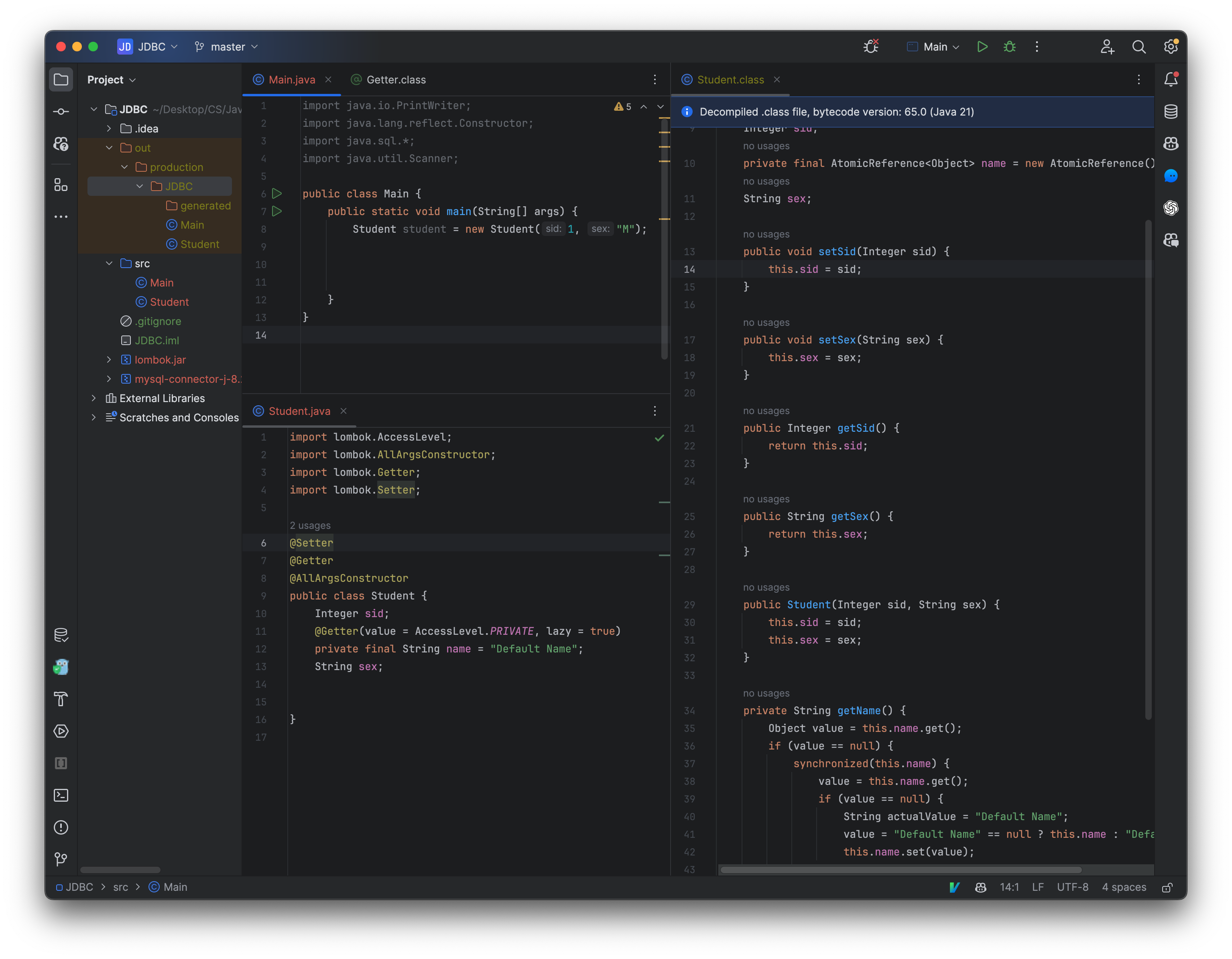
Task: Click the green Run button in toolbar
Action: coord(982,47)
